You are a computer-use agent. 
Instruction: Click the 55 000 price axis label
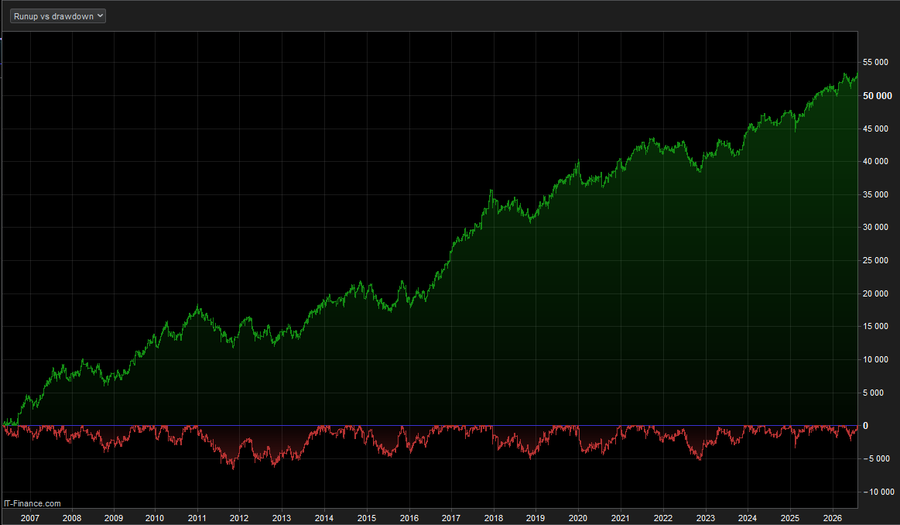pyautogui.click(x=875, y=62)
